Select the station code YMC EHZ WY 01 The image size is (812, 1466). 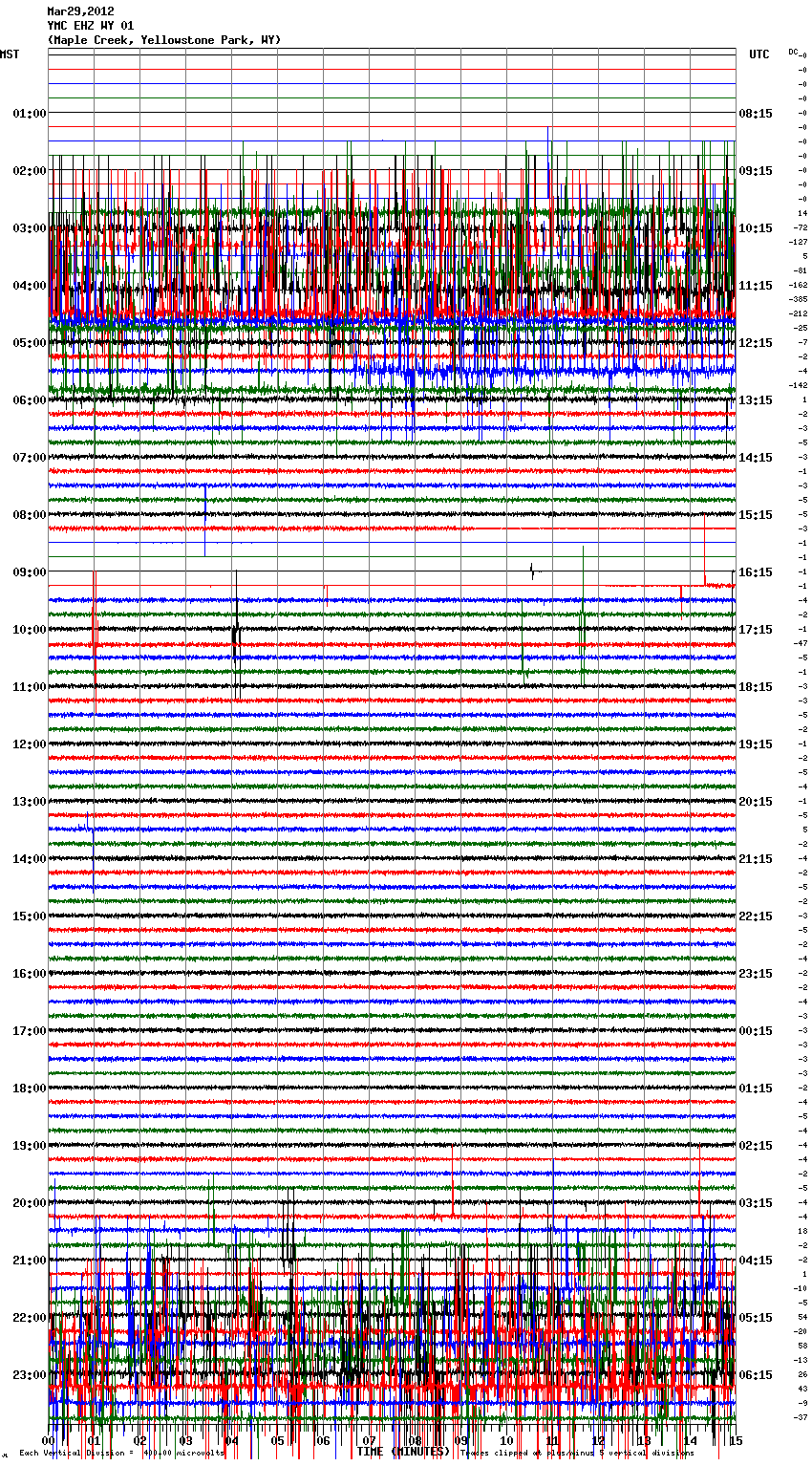(91, 26)
